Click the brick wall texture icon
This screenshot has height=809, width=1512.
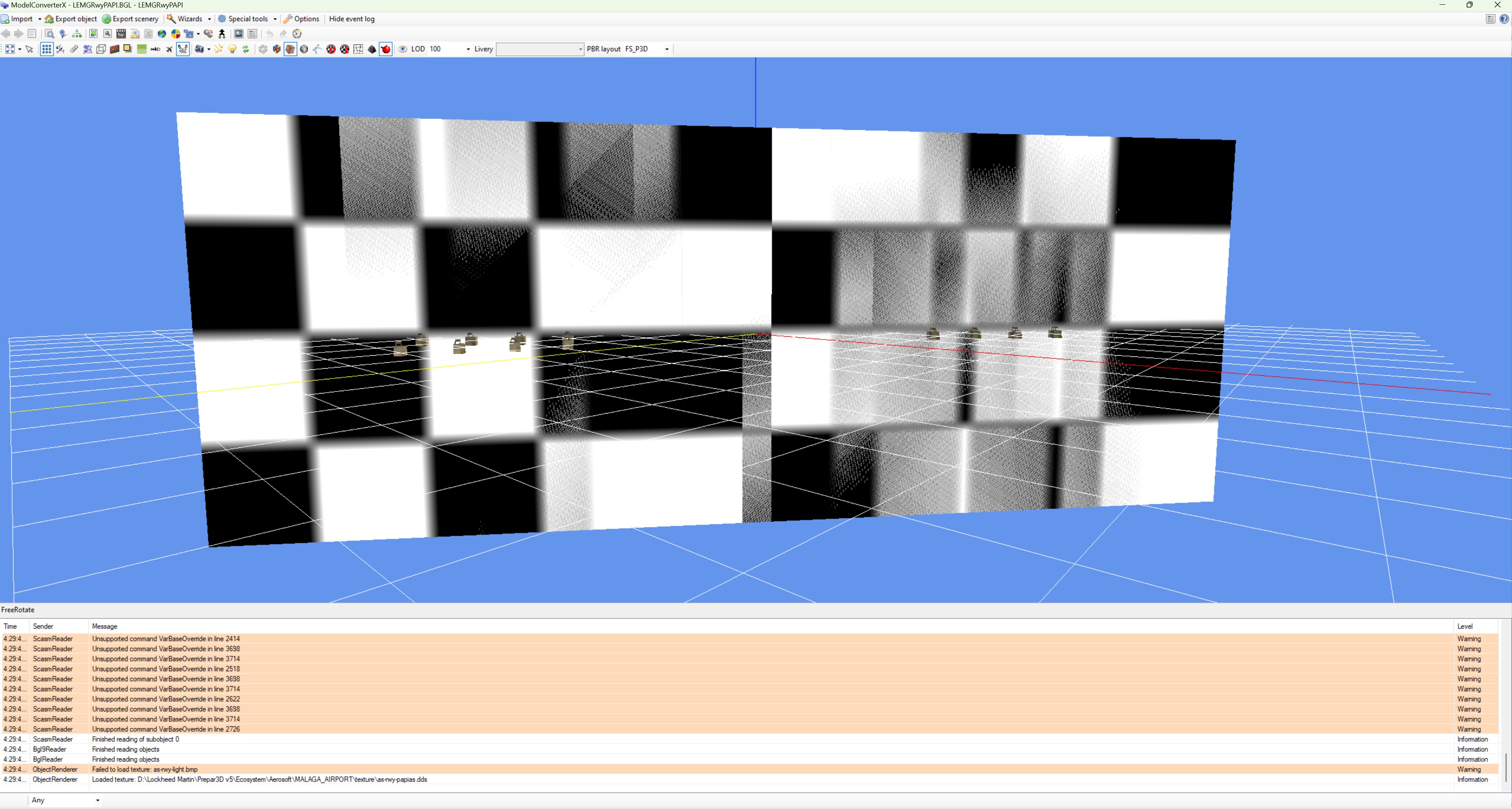[114, 49]
